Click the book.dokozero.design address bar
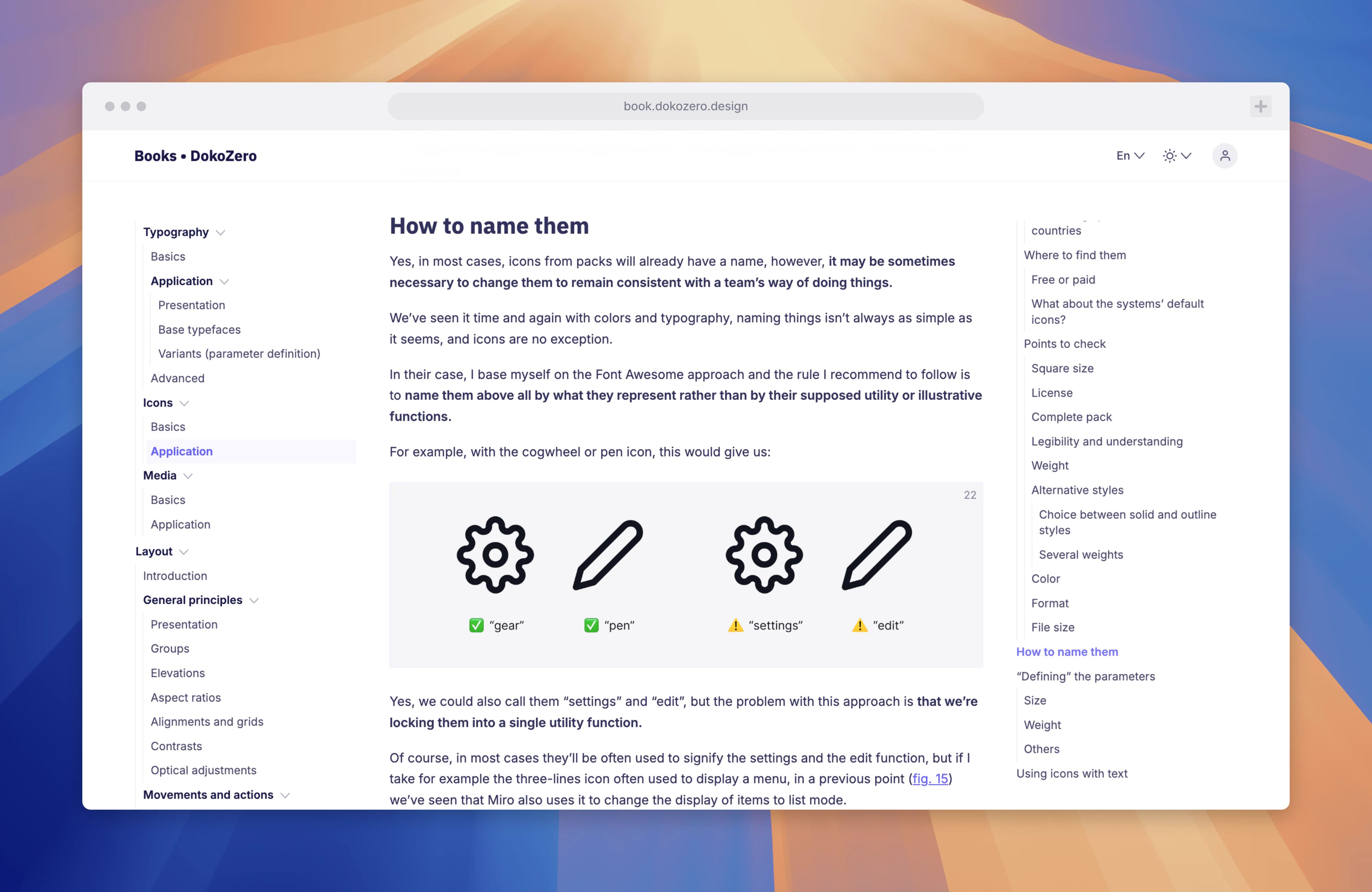 click(x=685, y=106)
